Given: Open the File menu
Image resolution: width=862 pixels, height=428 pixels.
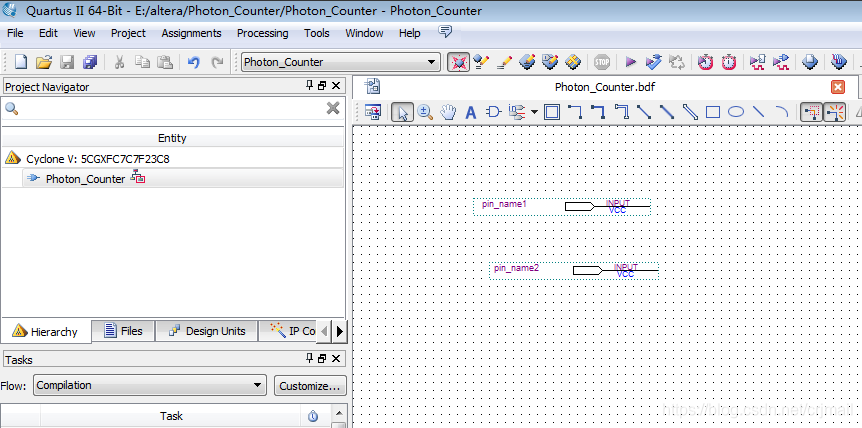Looking at the screenshot, I should click(15, 33).
